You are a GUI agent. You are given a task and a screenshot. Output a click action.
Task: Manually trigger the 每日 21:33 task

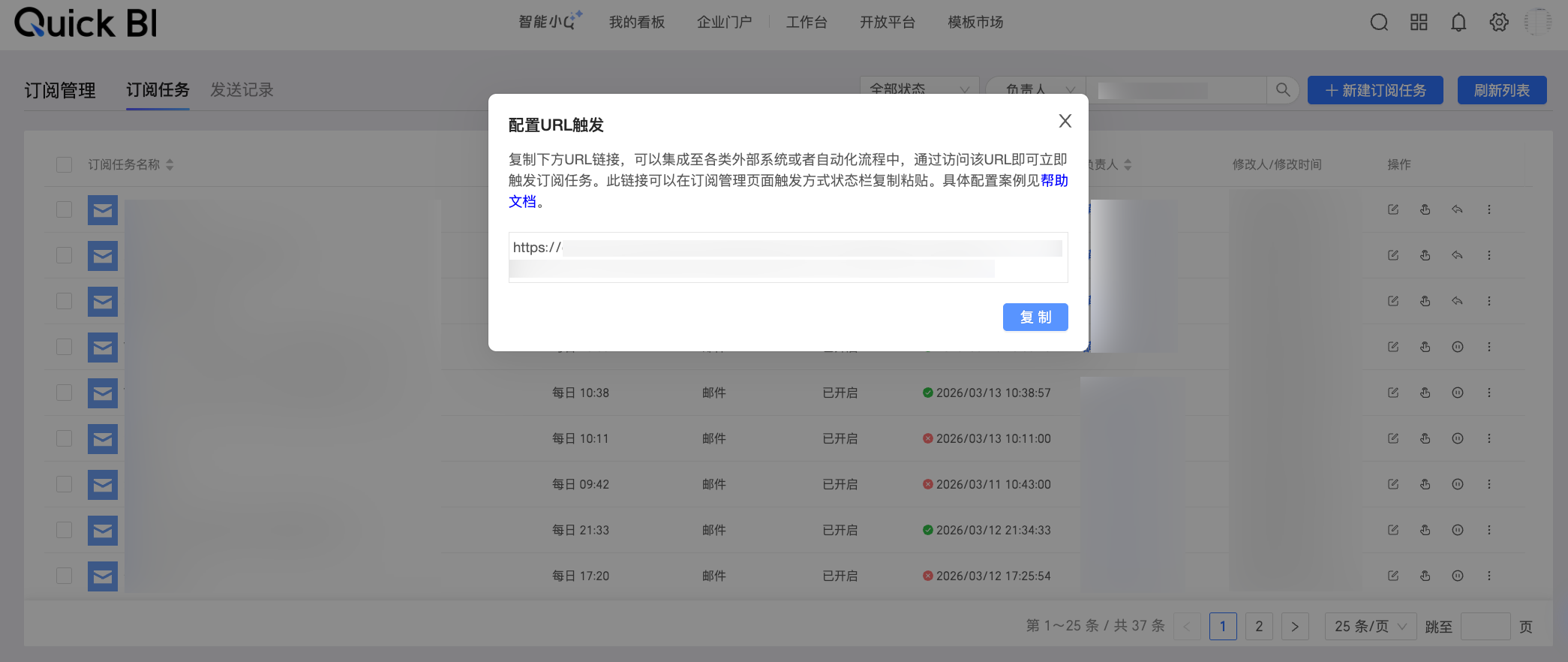coord(1425,530)
